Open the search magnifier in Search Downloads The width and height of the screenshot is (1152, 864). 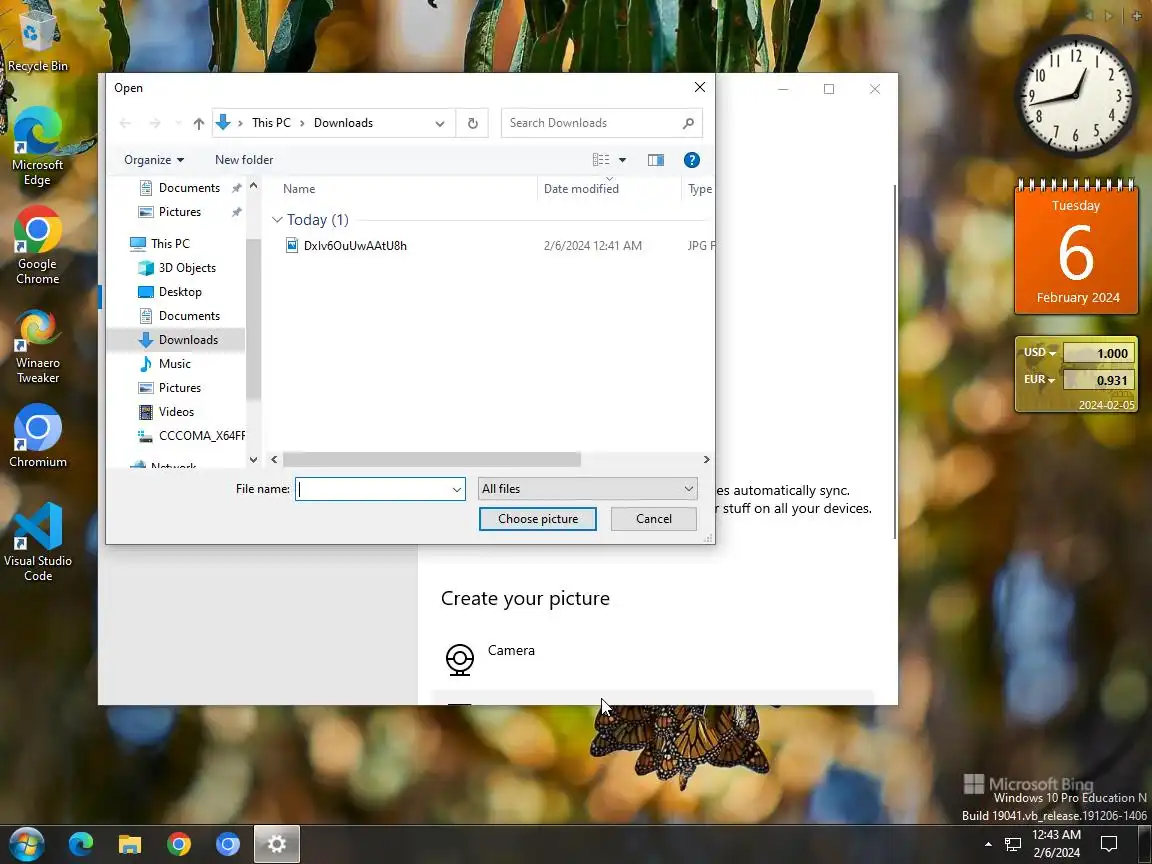(x=688, y=123)
